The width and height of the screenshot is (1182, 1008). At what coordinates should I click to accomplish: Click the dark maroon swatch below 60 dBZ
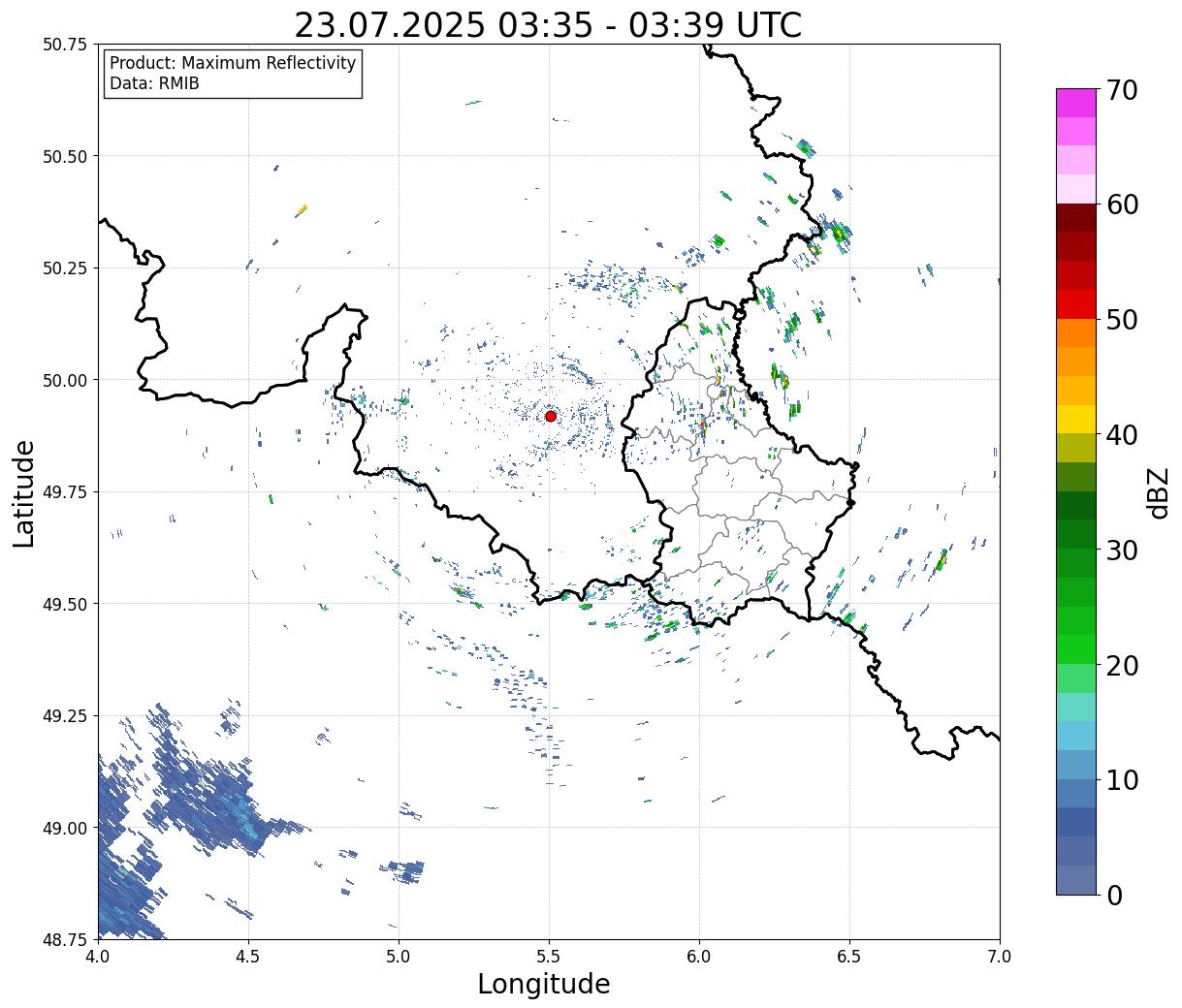[1076, 218]
